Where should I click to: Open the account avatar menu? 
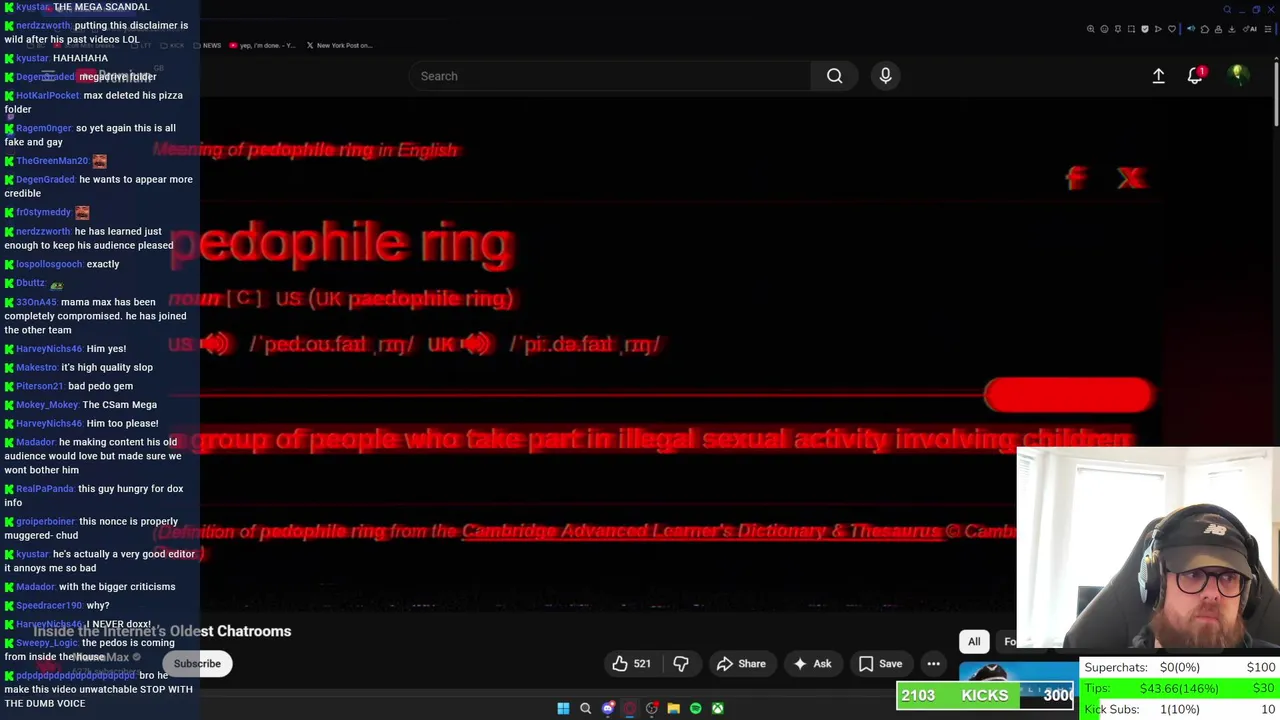(1238, 76)
